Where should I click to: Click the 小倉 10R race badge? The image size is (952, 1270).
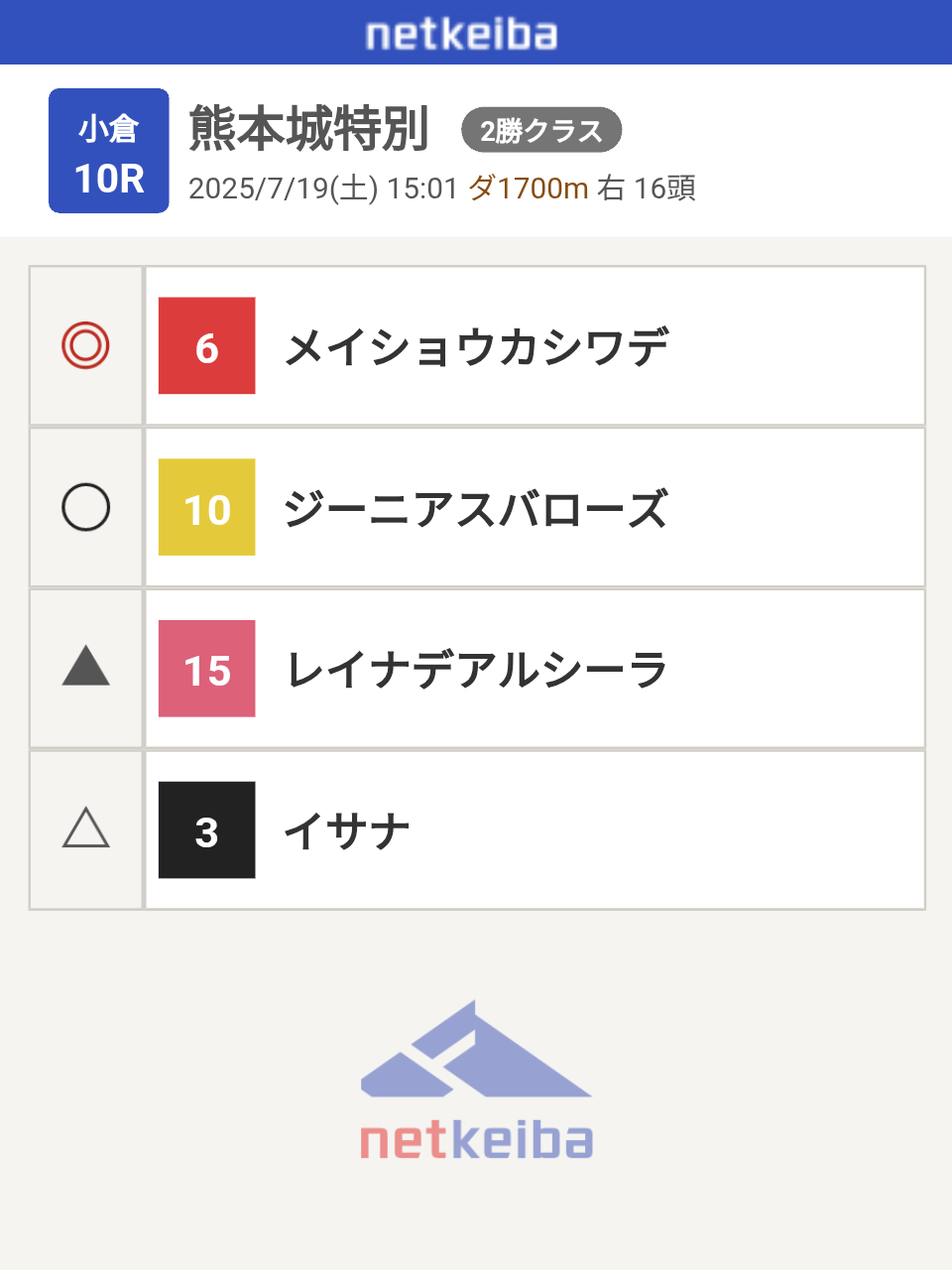point(109,151)
